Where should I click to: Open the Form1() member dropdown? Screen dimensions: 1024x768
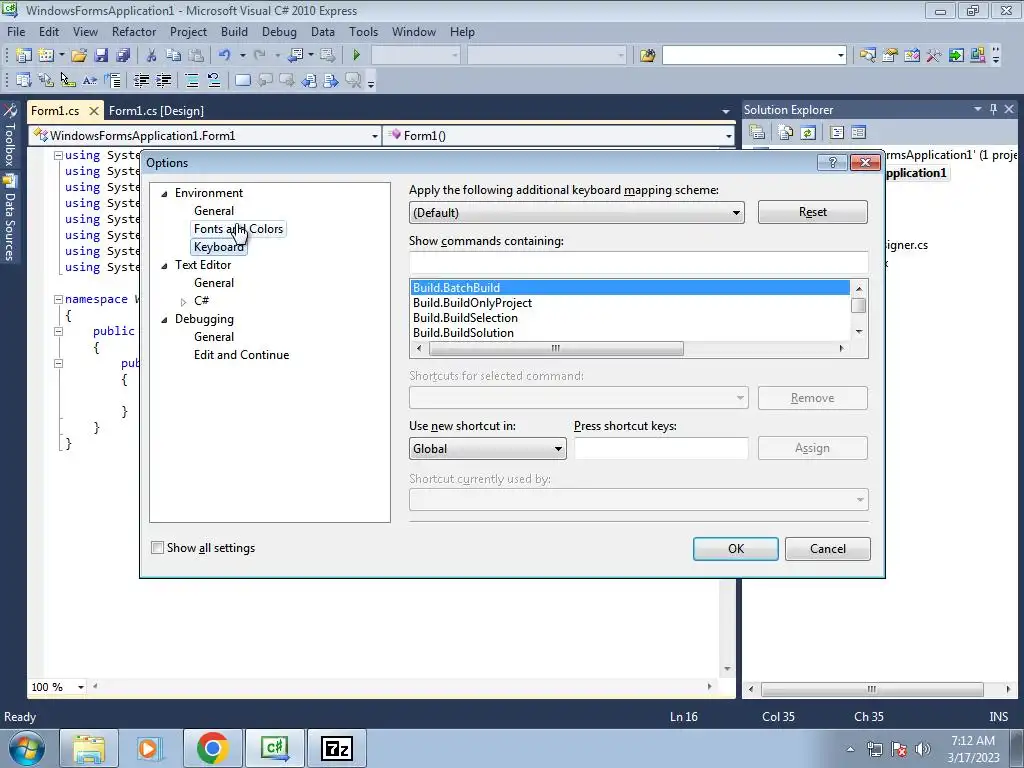(x=728, y=136)
